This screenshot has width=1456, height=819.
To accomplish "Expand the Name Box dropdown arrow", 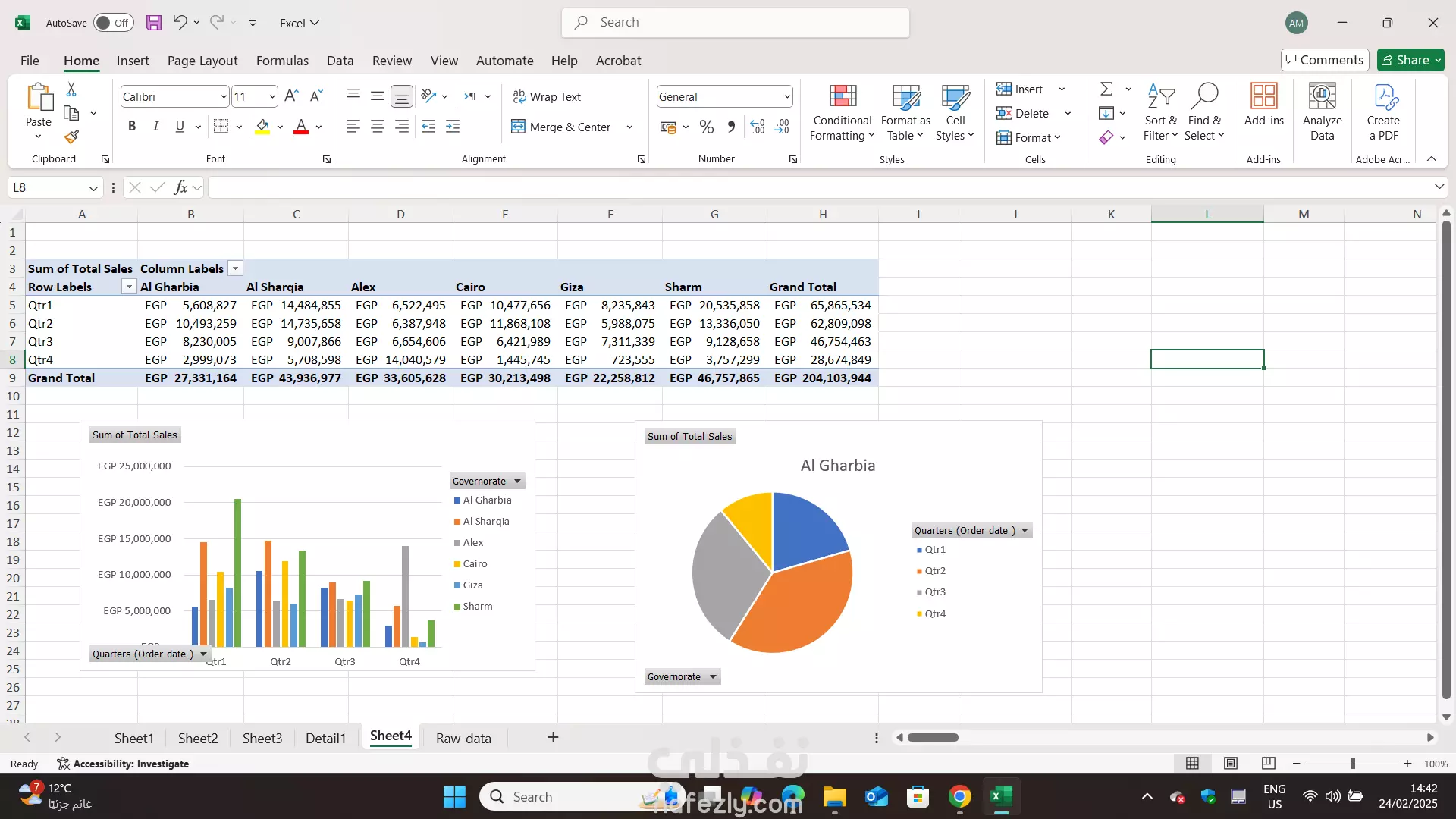I will [93, 187].
